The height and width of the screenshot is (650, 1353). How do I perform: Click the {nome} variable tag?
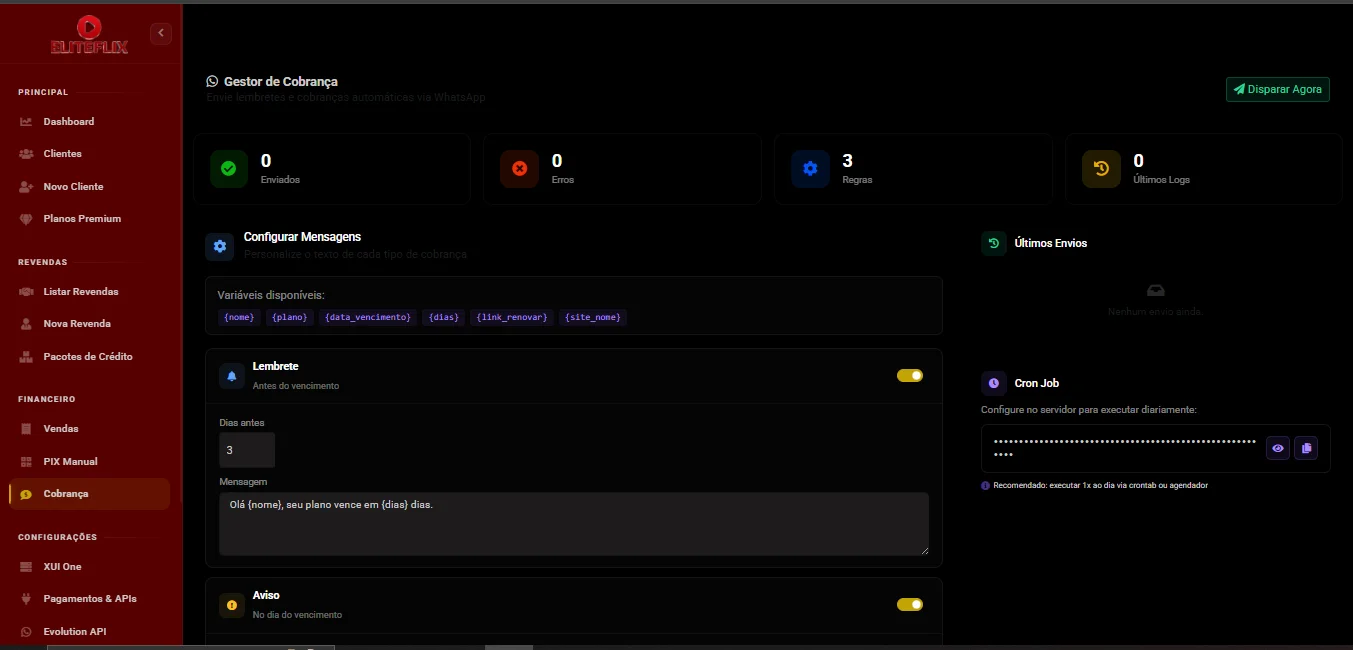coord(240,317)
